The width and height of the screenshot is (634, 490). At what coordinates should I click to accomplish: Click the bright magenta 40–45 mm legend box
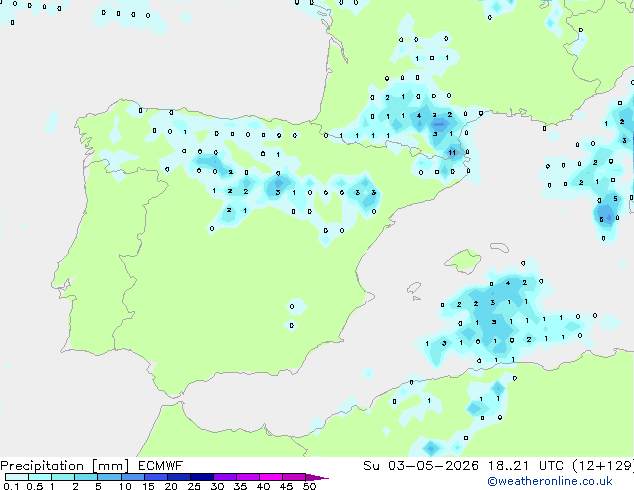(x=271, y=477)
